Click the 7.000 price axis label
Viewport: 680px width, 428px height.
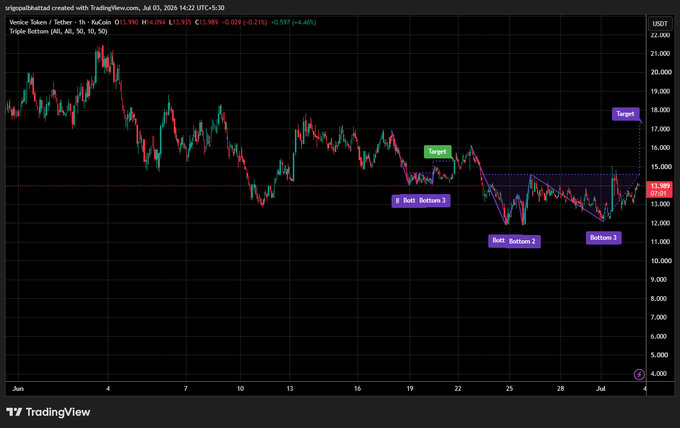pos(659,317)
